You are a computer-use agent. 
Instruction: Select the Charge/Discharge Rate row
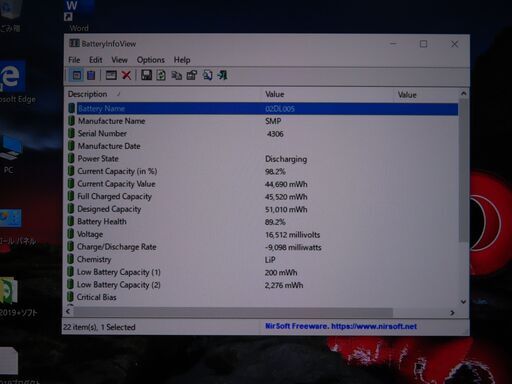(263, 247)
